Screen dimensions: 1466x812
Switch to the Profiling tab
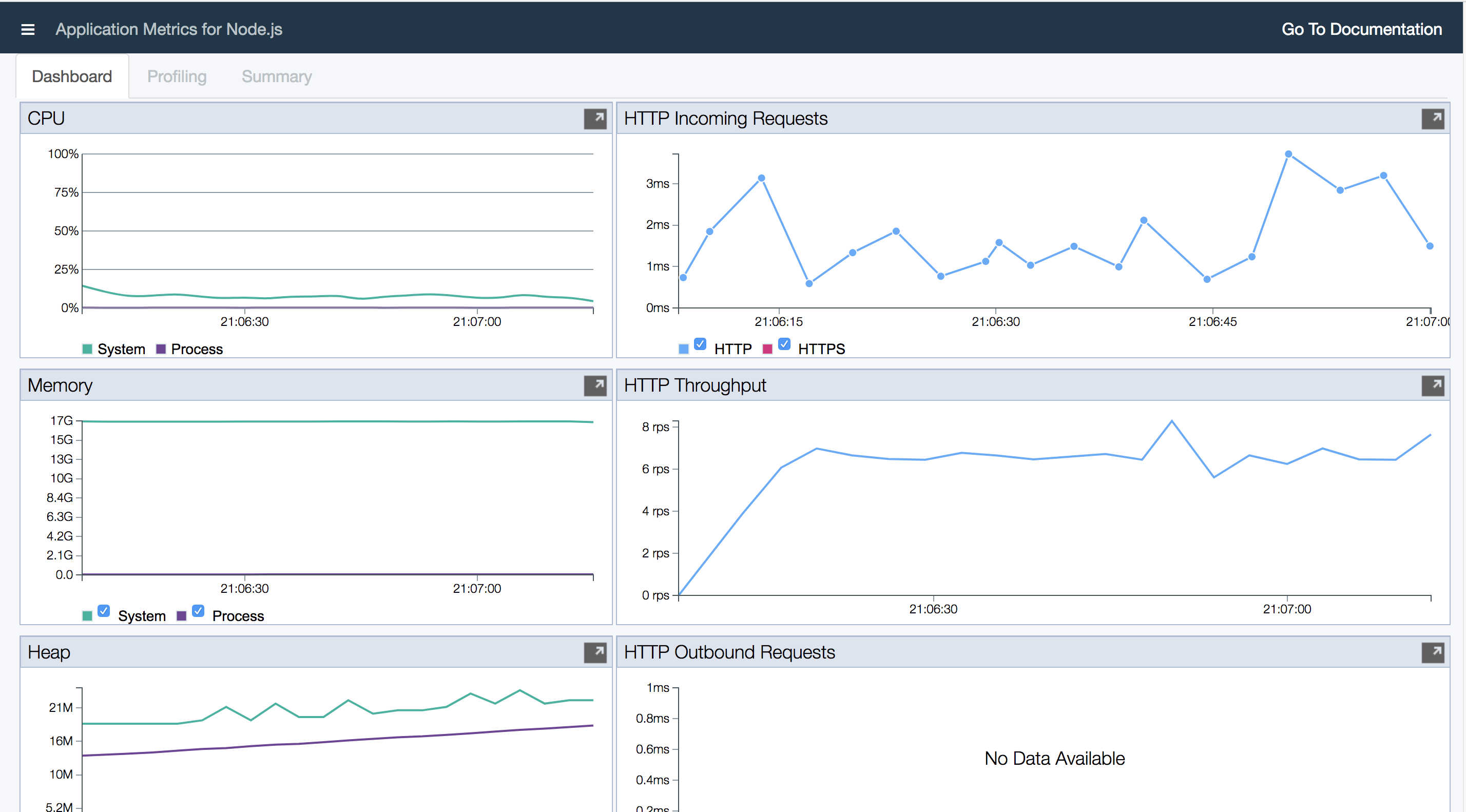pos(177,76)
